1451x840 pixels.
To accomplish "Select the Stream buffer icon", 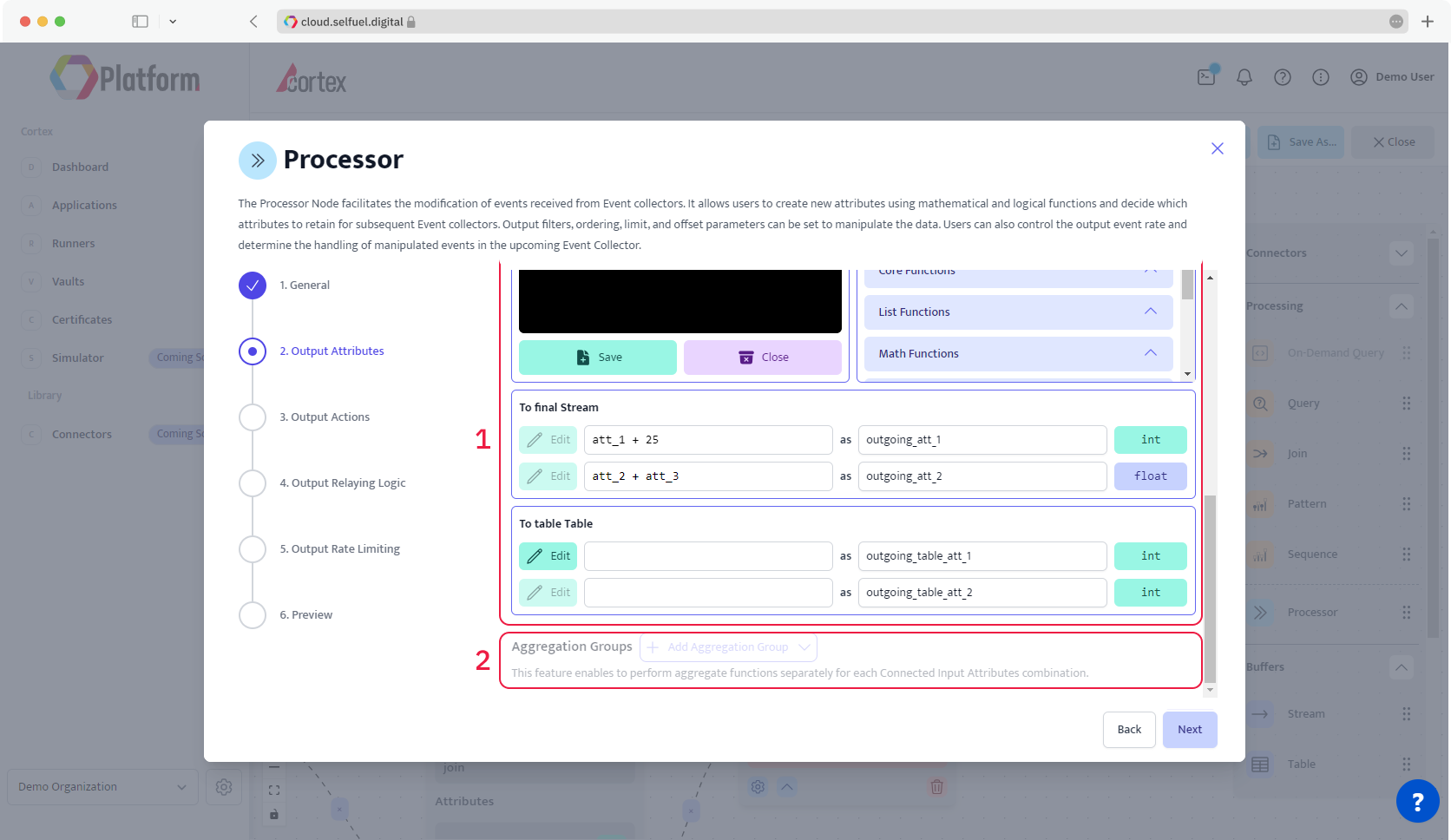I will click(x=1260, y=714).
